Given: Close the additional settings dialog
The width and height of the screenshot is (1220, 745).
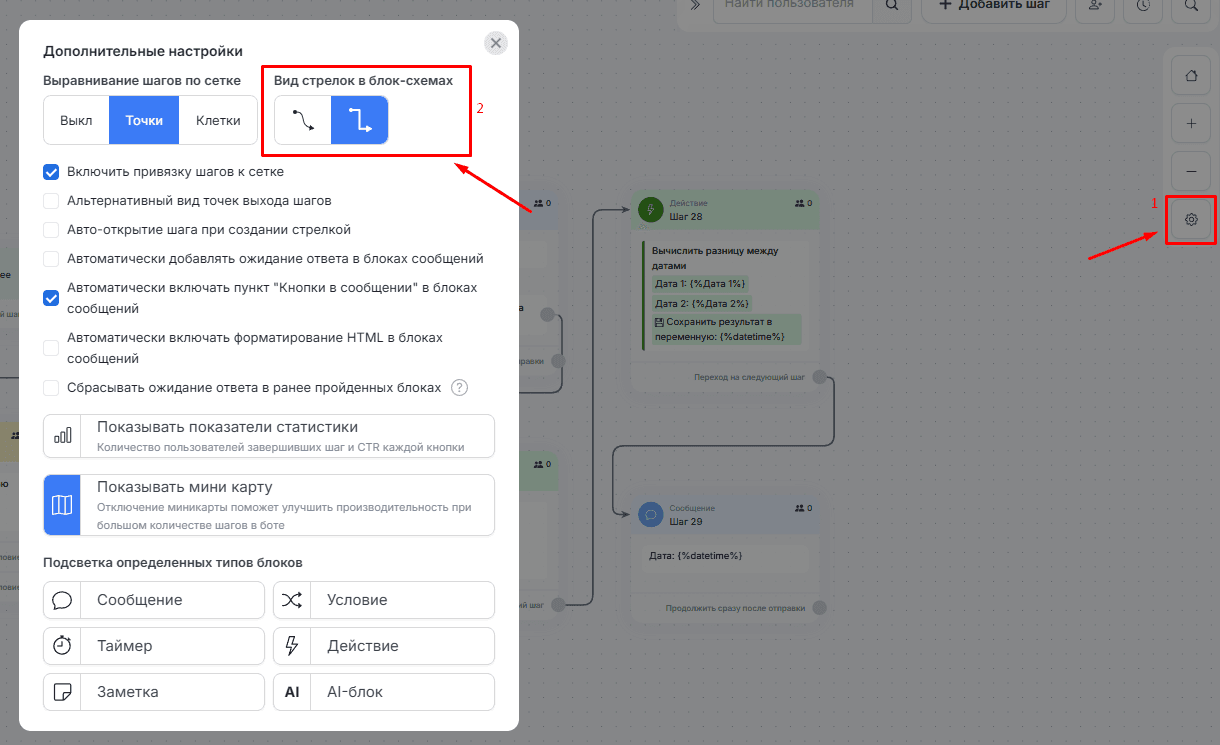Looking at the screenshot, I should (x=496, y=43).
